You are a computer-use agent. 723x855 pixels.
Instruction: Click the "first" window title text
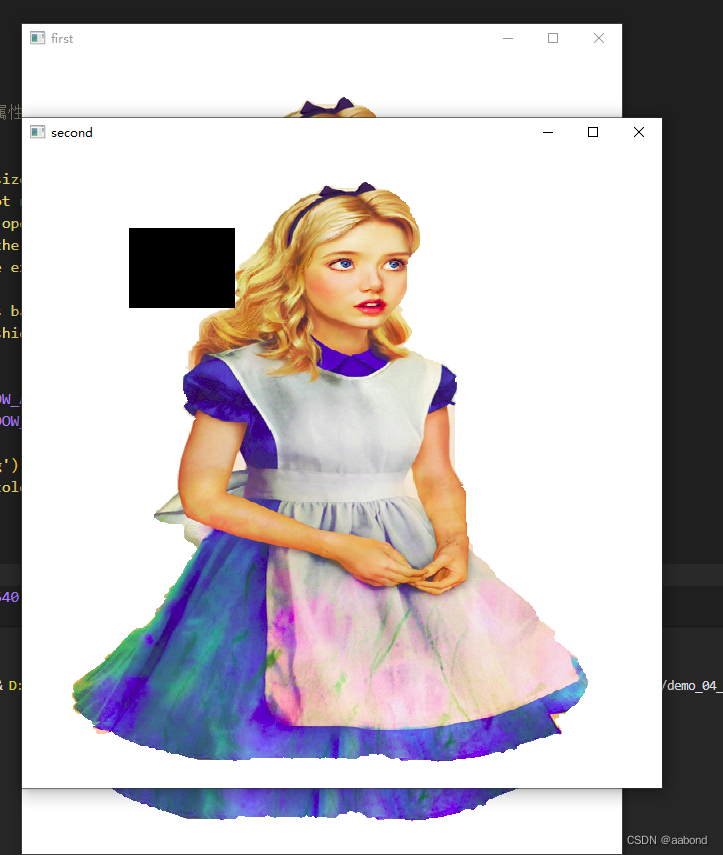tap(62, 39)
